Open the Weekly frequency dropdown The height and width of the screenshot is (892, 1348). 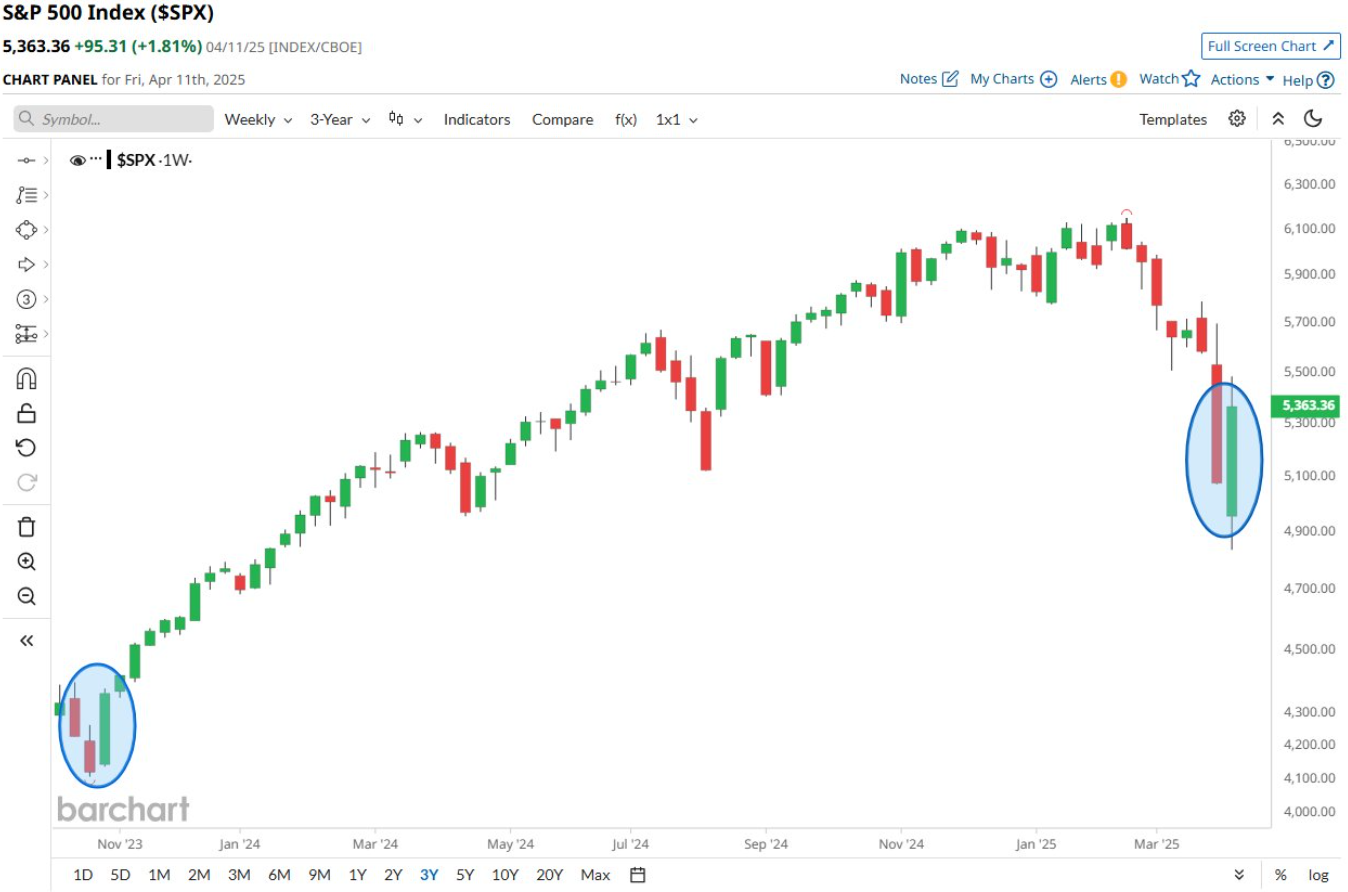pos(258,119)
